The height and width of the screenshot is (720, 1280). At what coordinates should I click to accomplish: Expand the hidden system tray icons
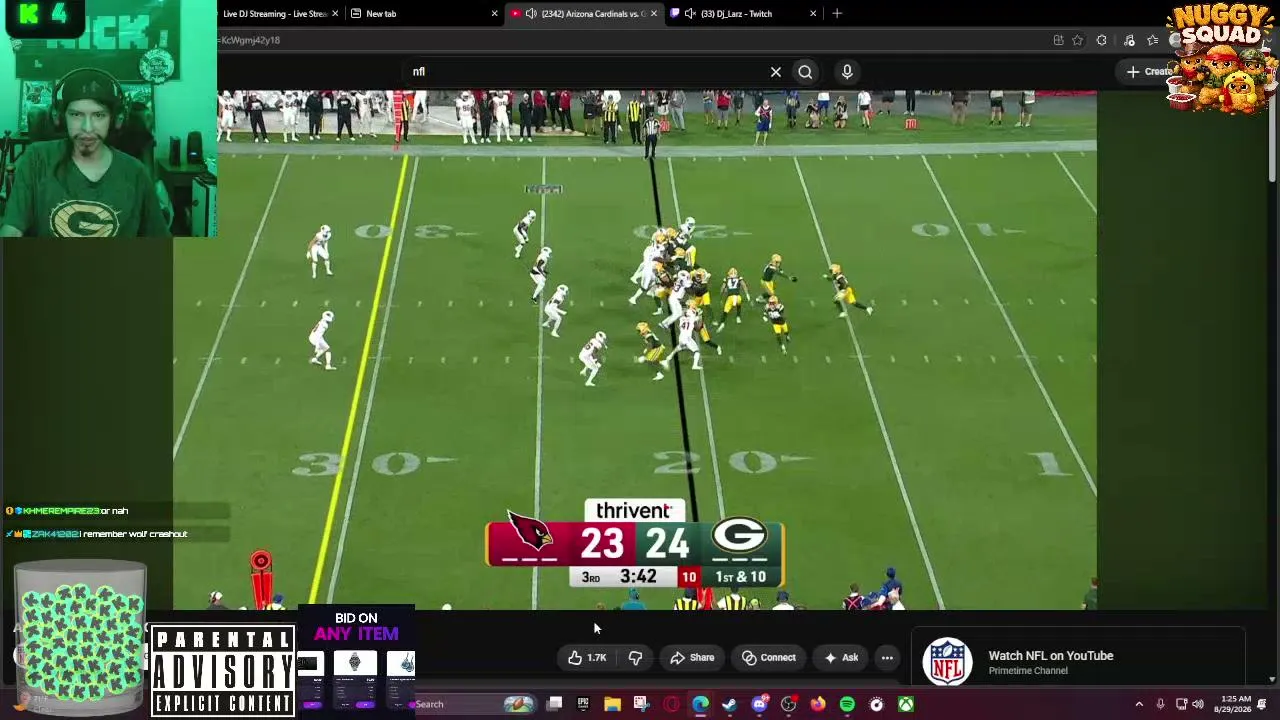click(1139, 704)
